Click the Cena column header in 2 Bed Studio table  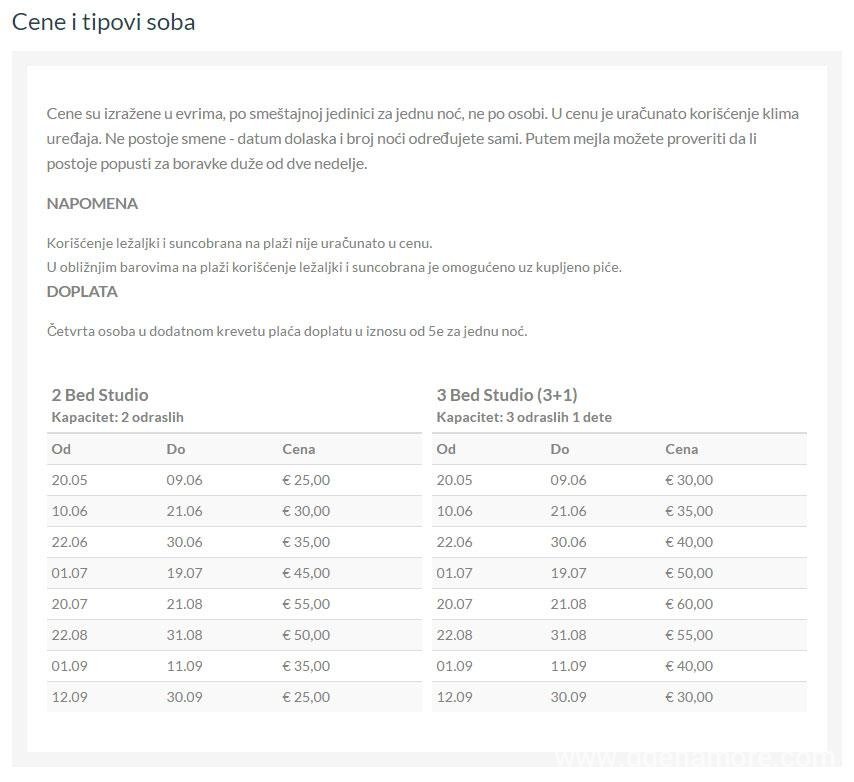point(298,449)
